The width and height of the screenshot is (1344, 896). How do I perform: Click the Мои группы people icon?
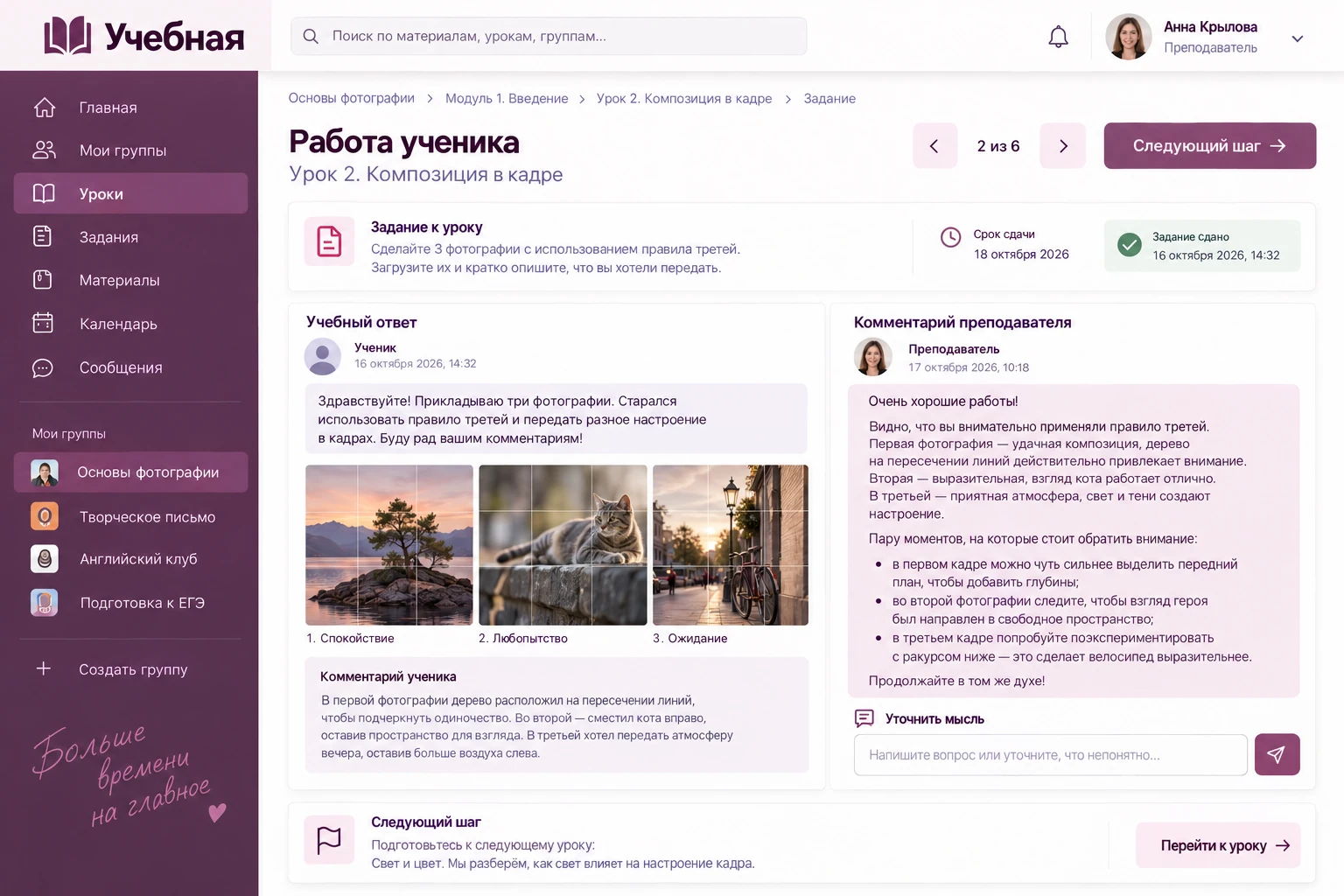click(x=44, y=150)
